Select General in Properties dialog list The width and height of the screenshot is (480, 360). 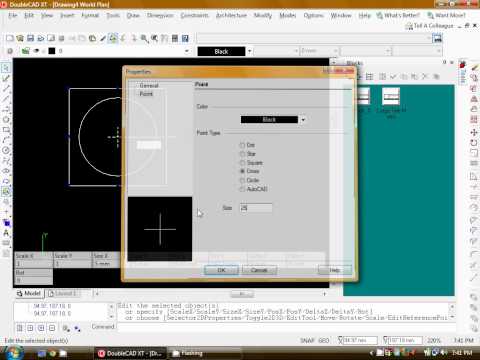click(149, 86)
